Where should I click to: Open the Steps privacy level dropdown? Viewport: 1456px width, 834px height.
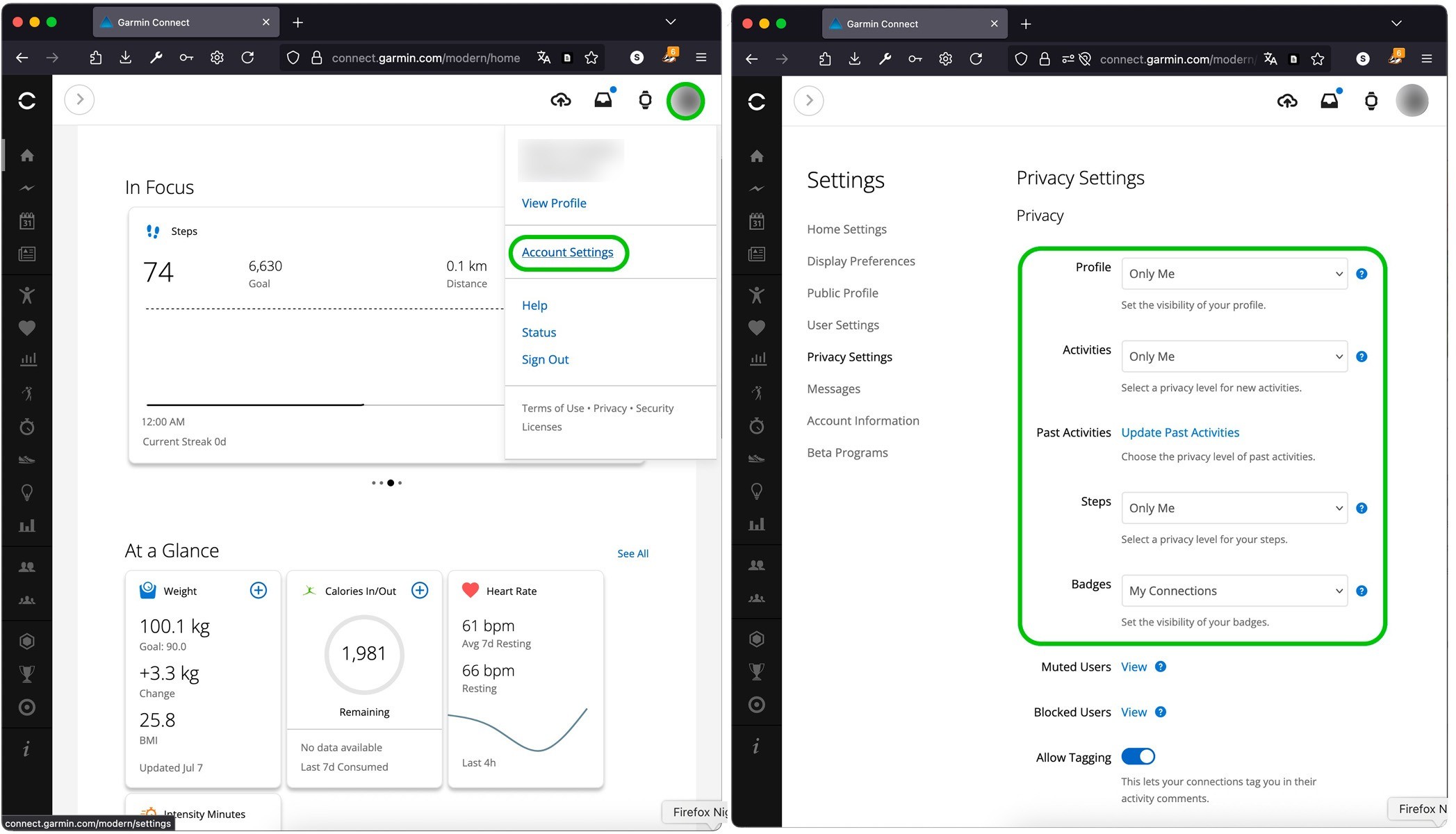[1234, 508]
